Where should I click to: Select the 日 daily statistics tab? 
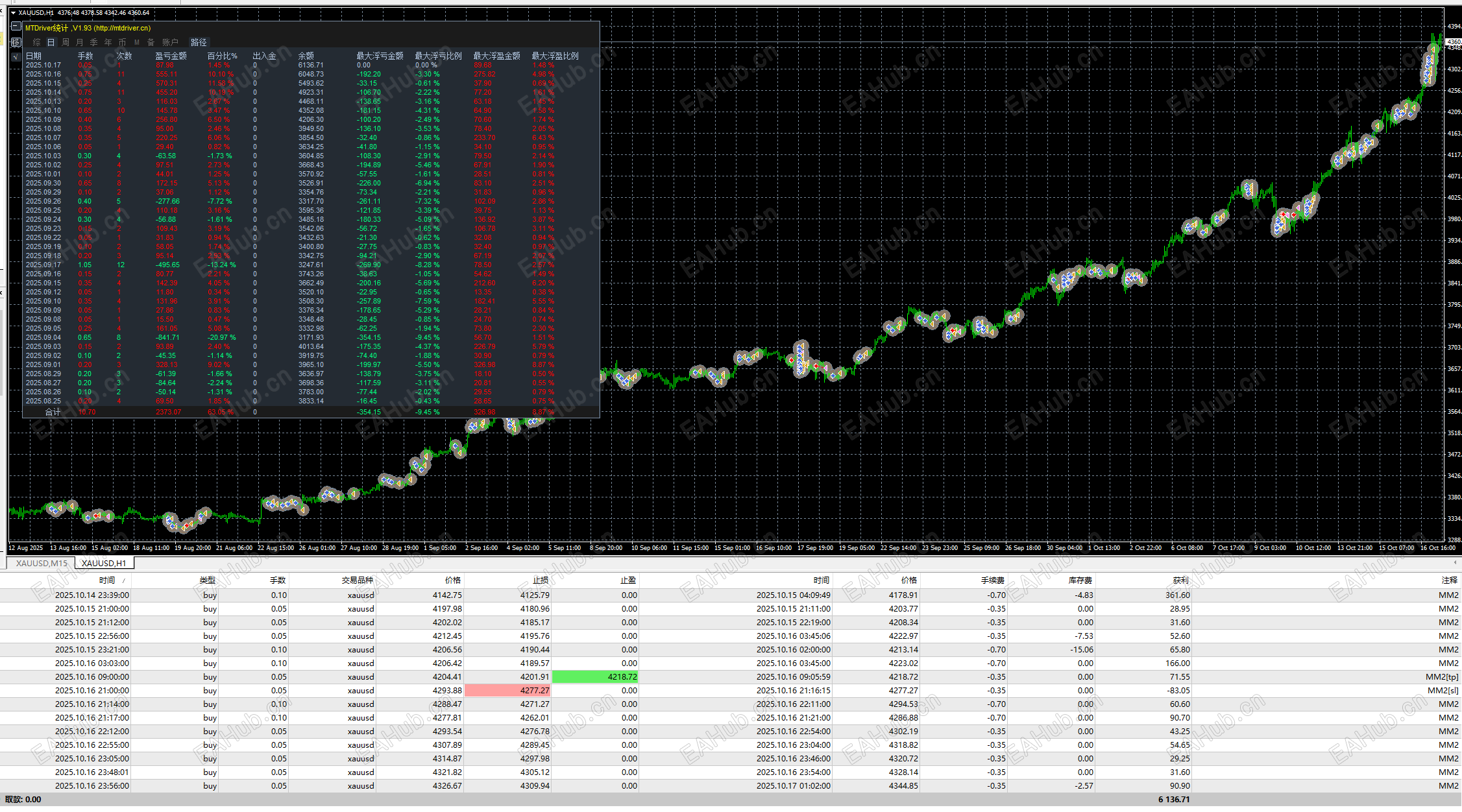click(x=51, y=42)
